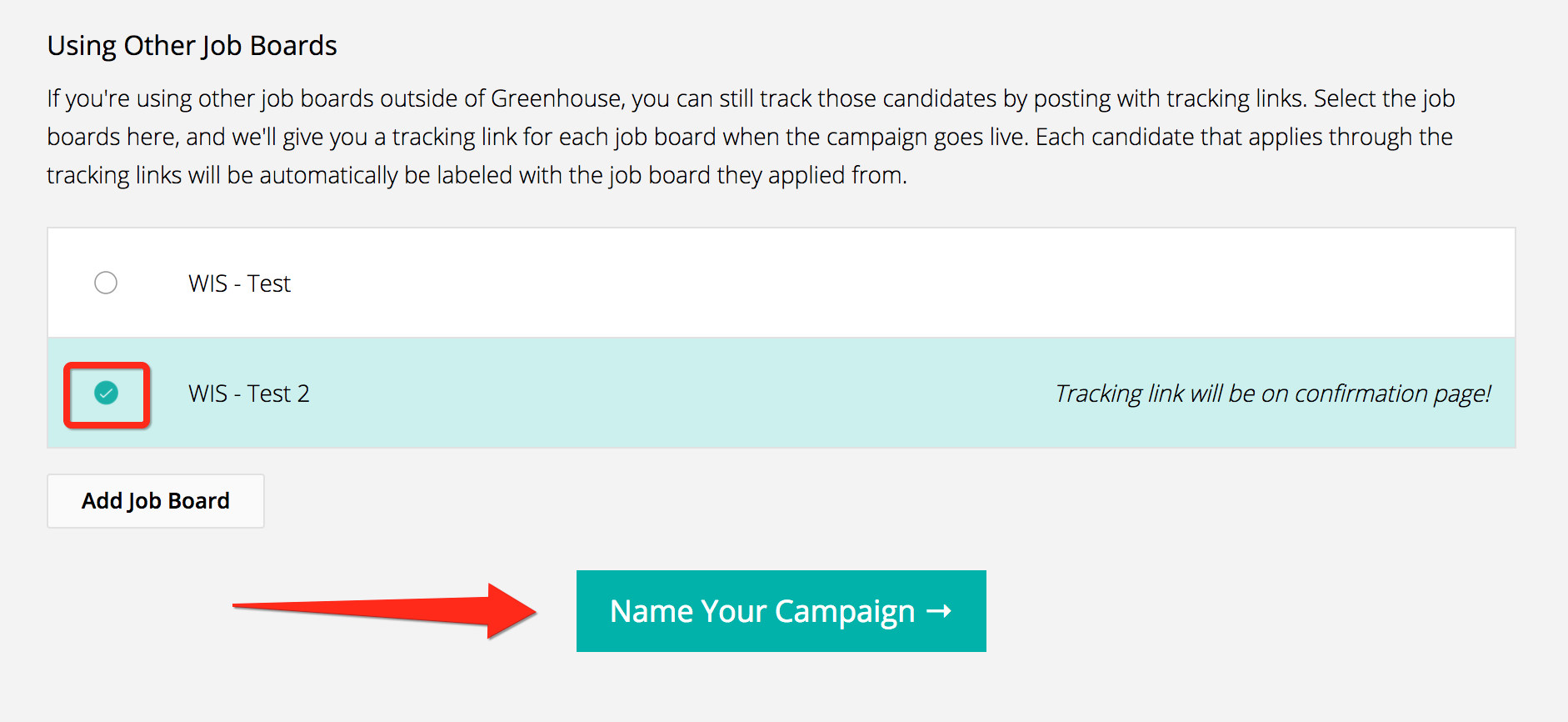Click the arrow icon in Name Your Campaign
The width and height of the screenshot is (1568, 722).
click(939, 611)
